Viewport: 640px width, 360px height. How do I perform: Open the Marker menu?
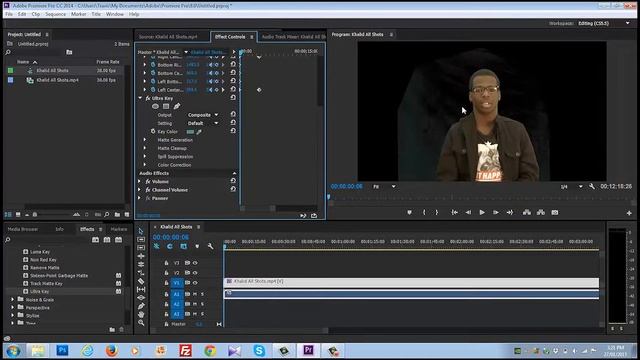(x=78, y=14)
